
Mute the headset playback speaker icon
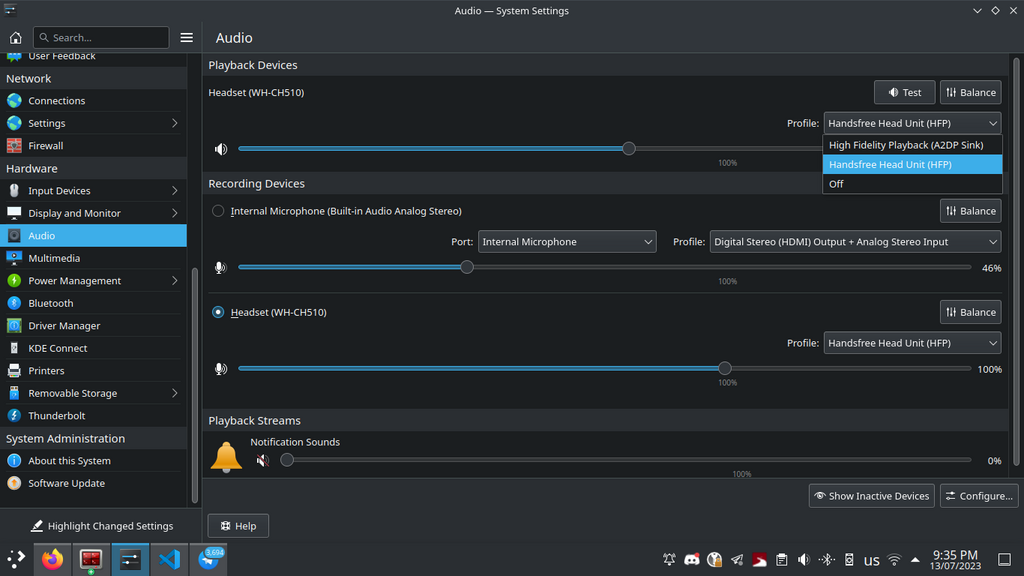pyautogui.click(x=221, y=149)
